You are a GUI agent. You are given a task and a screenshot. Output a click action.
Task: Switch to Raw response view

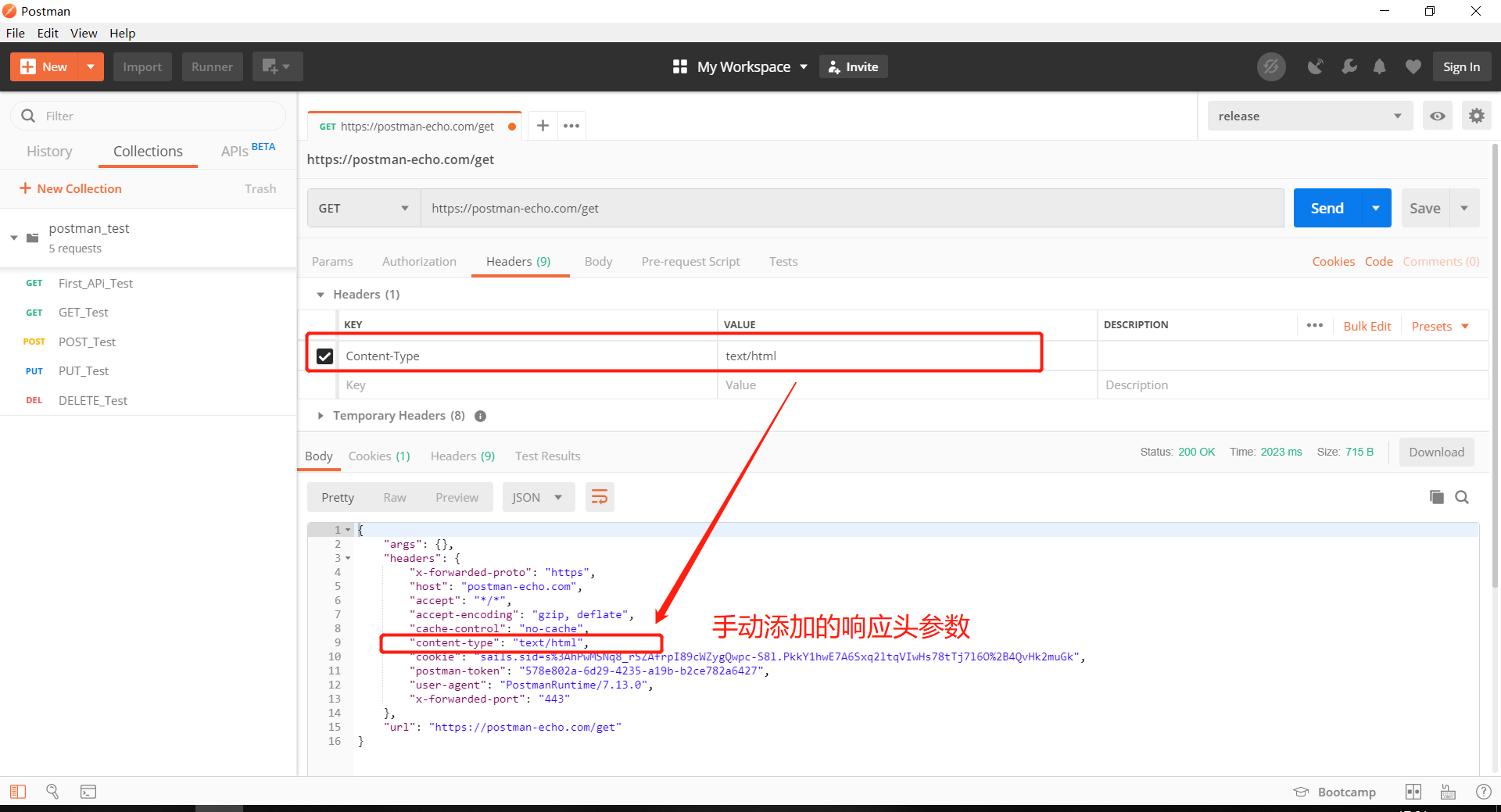point(395,497)
